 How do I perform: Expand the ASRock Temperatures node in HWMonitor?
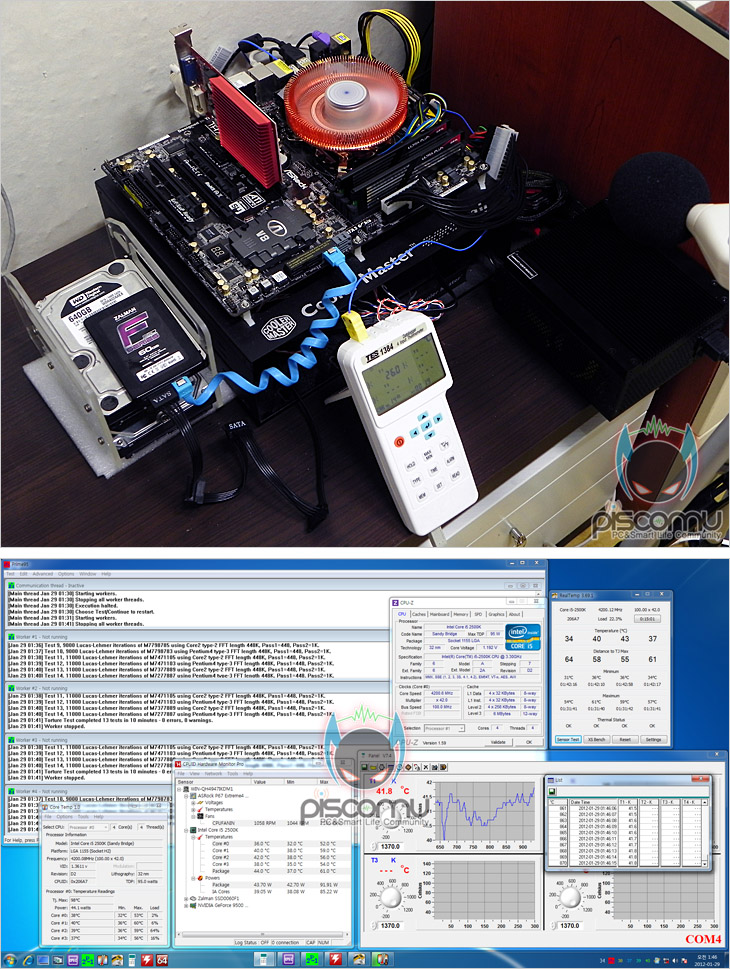click(193, 810)
